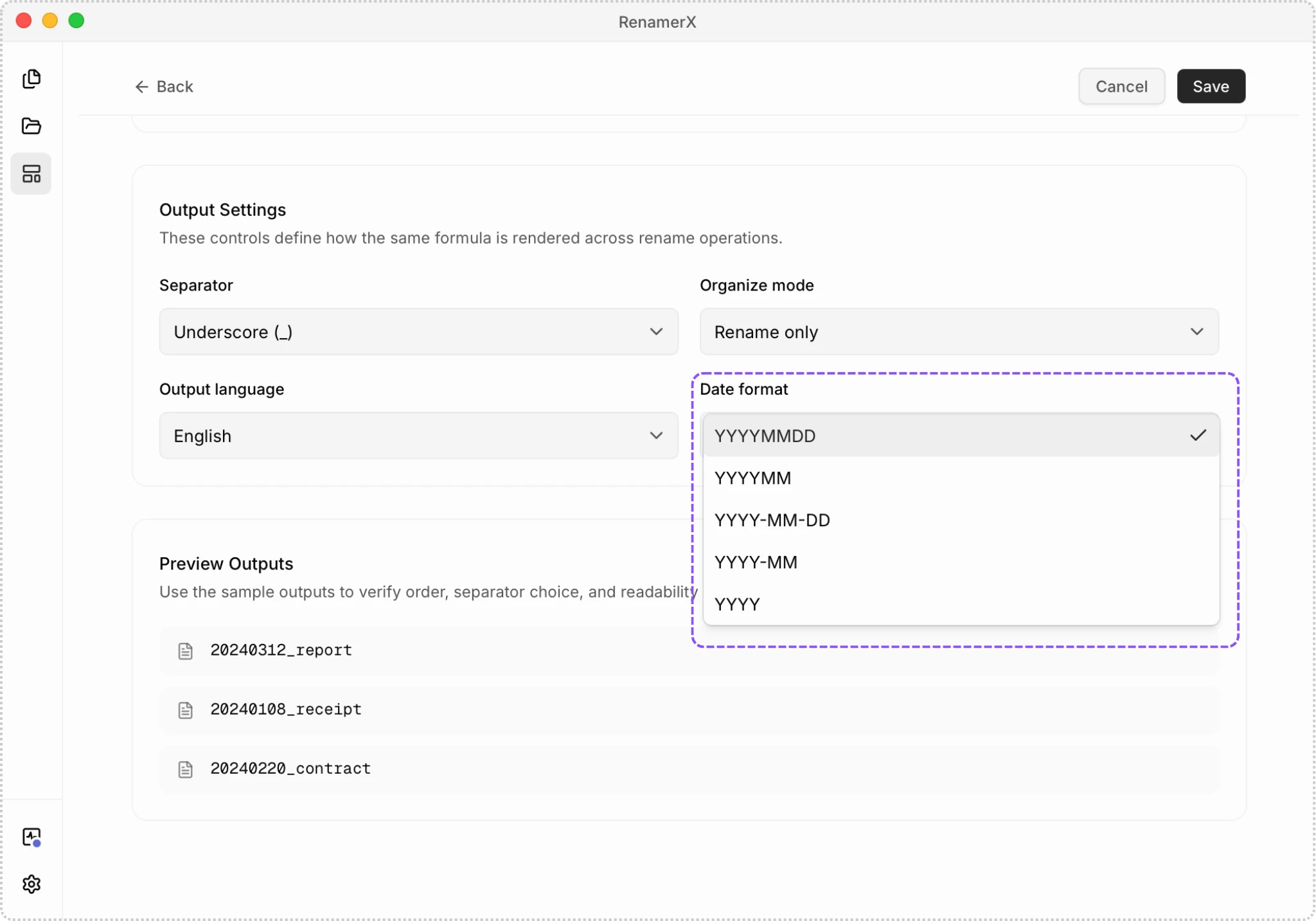The image size is (1316, 921).
Task: Click the file icon next to 20240312_report
Action: (x=185, y=650)
